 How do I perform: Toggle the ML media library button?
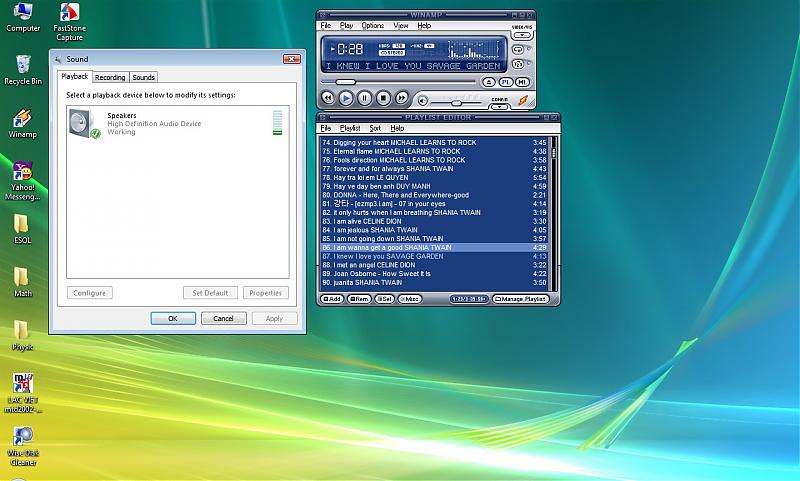point(522,82)
